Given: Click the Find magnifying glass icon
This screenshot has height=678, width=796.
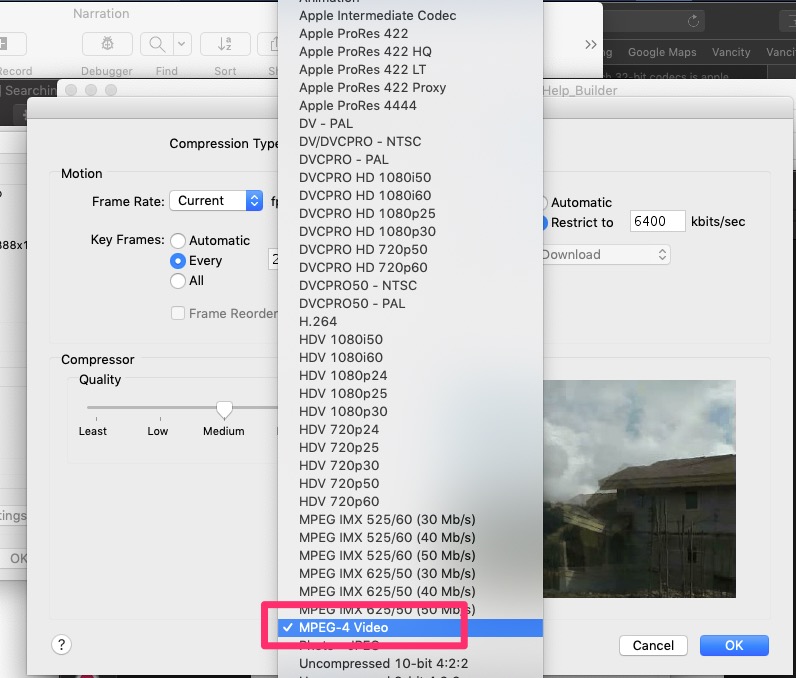Looking at the screenshot, I should (x=157, y=45).
